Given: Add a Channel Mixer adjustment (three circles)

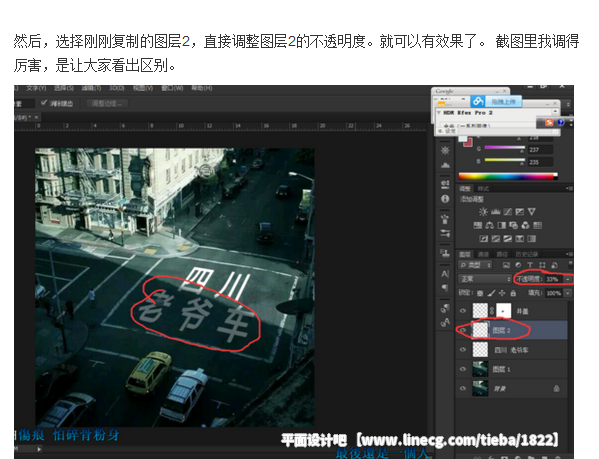Looking at the screenshot, I should coord(525,225).
